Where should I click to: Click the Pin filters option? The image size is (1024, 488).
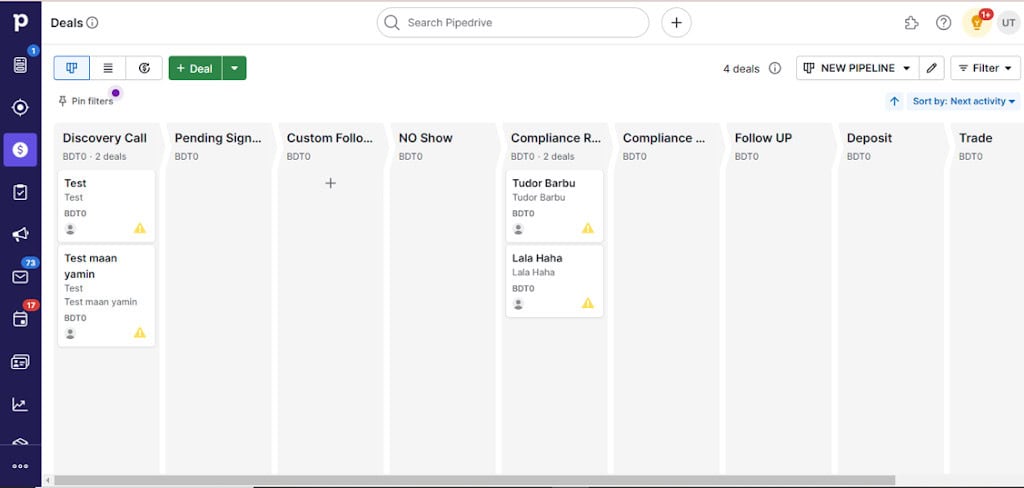[86, 101]
